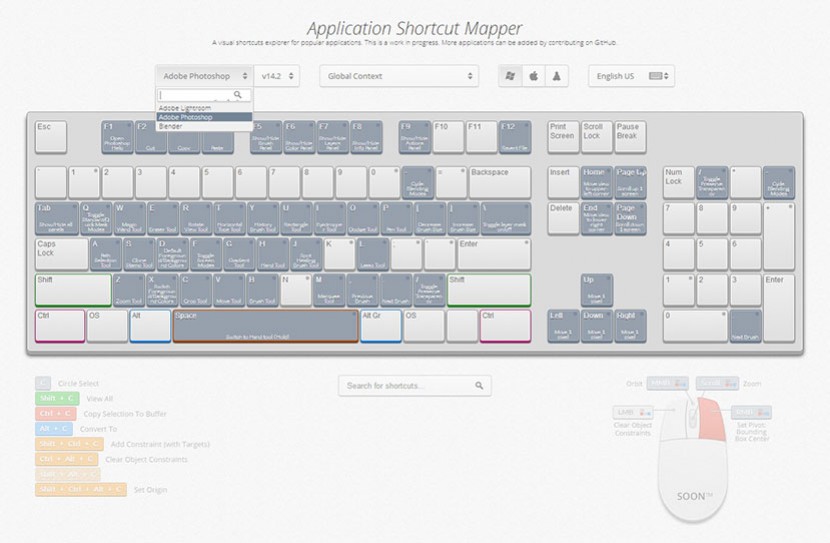Click the H Hand Tool key
The height and width of the screenshot is (543, 830).
click(273, 254)
